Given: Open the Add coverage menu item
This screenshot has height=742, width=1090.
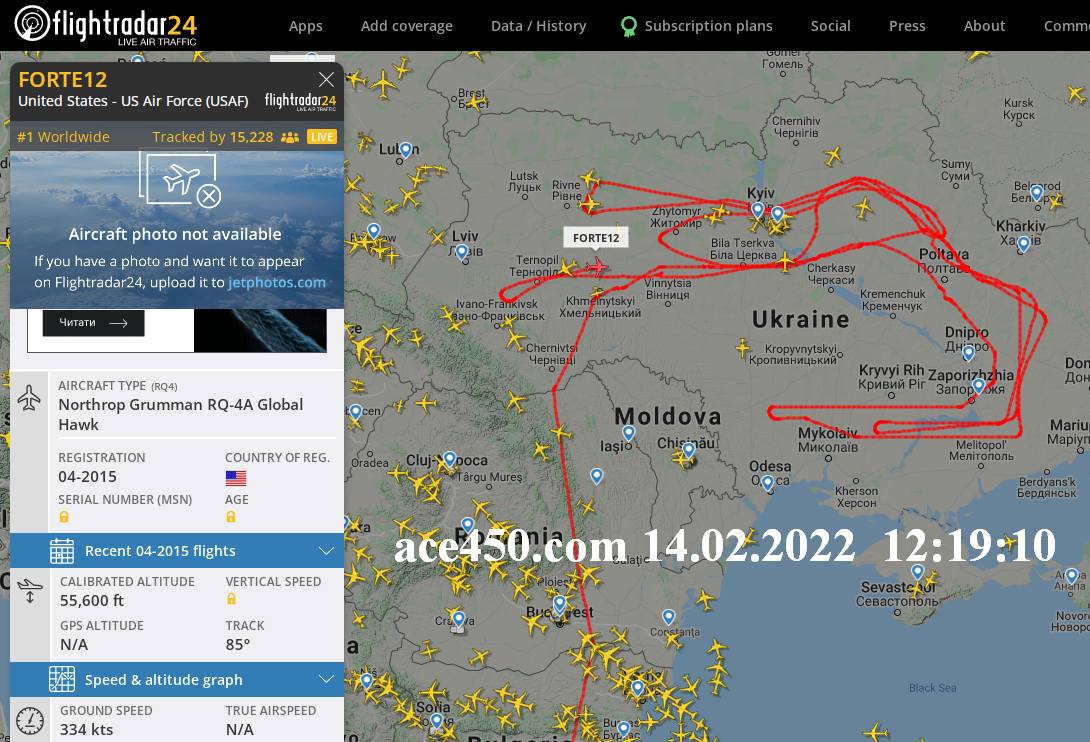Looking at the screenshot, I should pyautogui.click(x=407, y=26).
